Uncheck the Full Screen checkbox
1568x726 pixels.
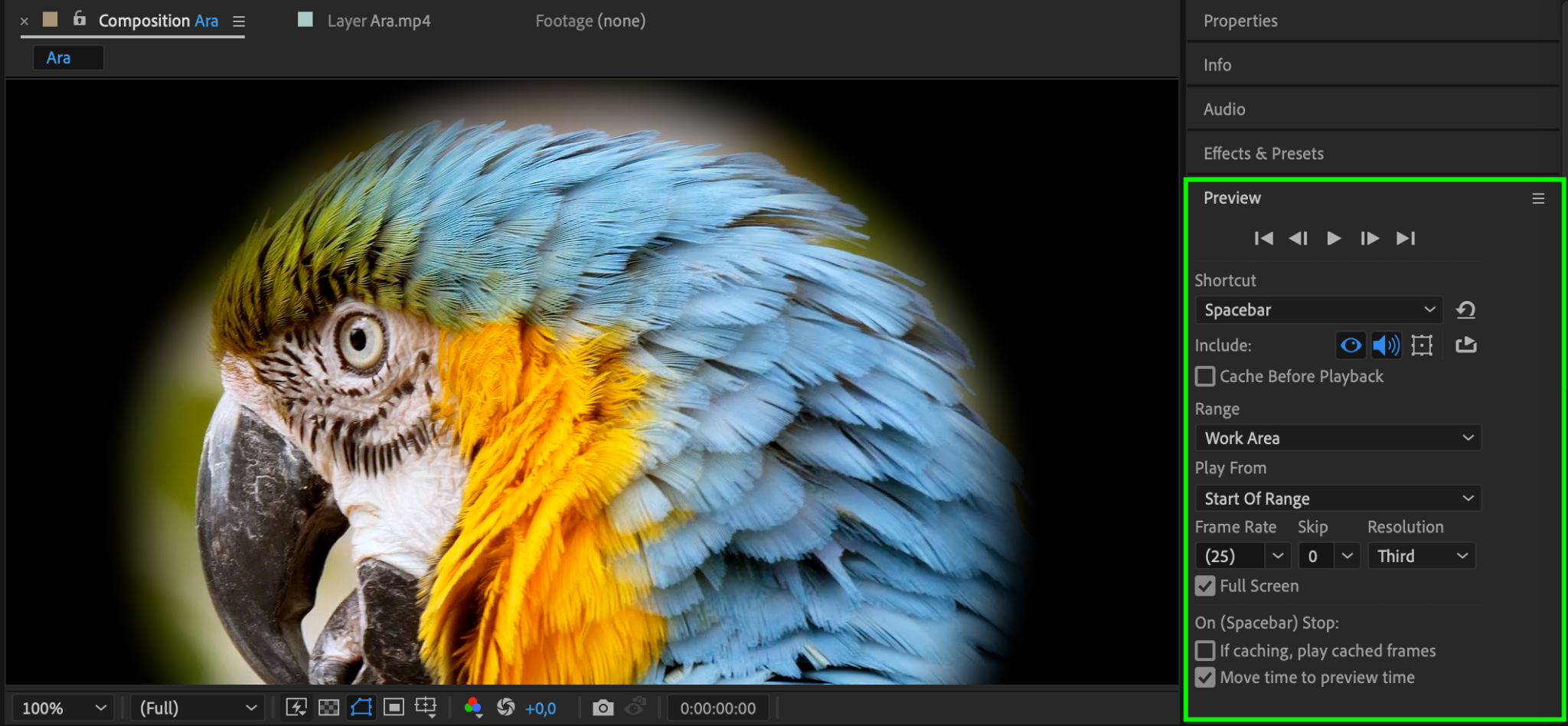pyautogui.click(x=1205, y=587)
